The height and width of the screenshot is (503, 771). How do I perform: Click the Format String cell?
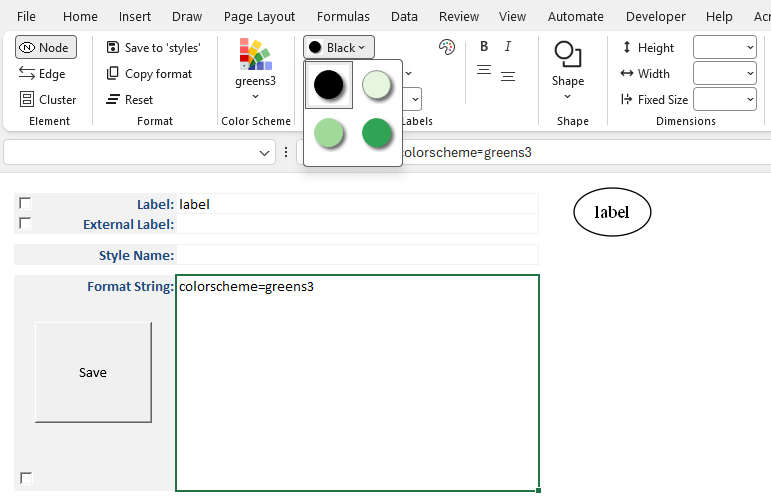point(357,383)
